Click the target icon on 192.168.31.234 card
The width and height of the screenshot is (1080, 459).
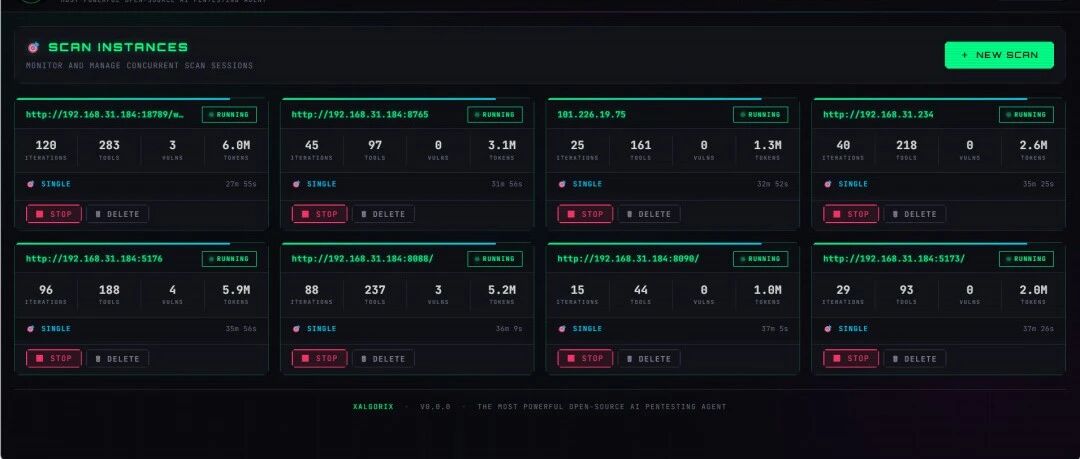pos(828,184)
